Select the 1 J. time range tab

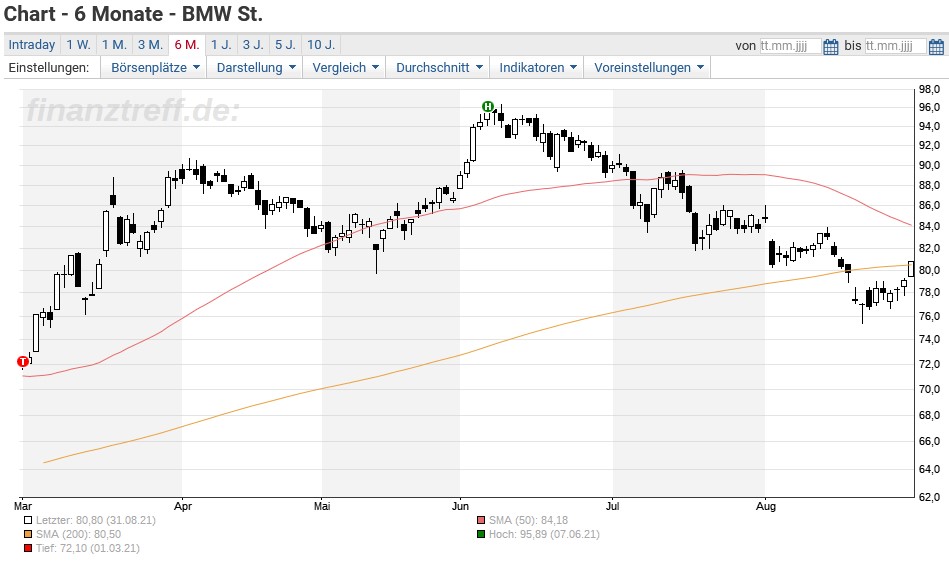coord(222,45)
